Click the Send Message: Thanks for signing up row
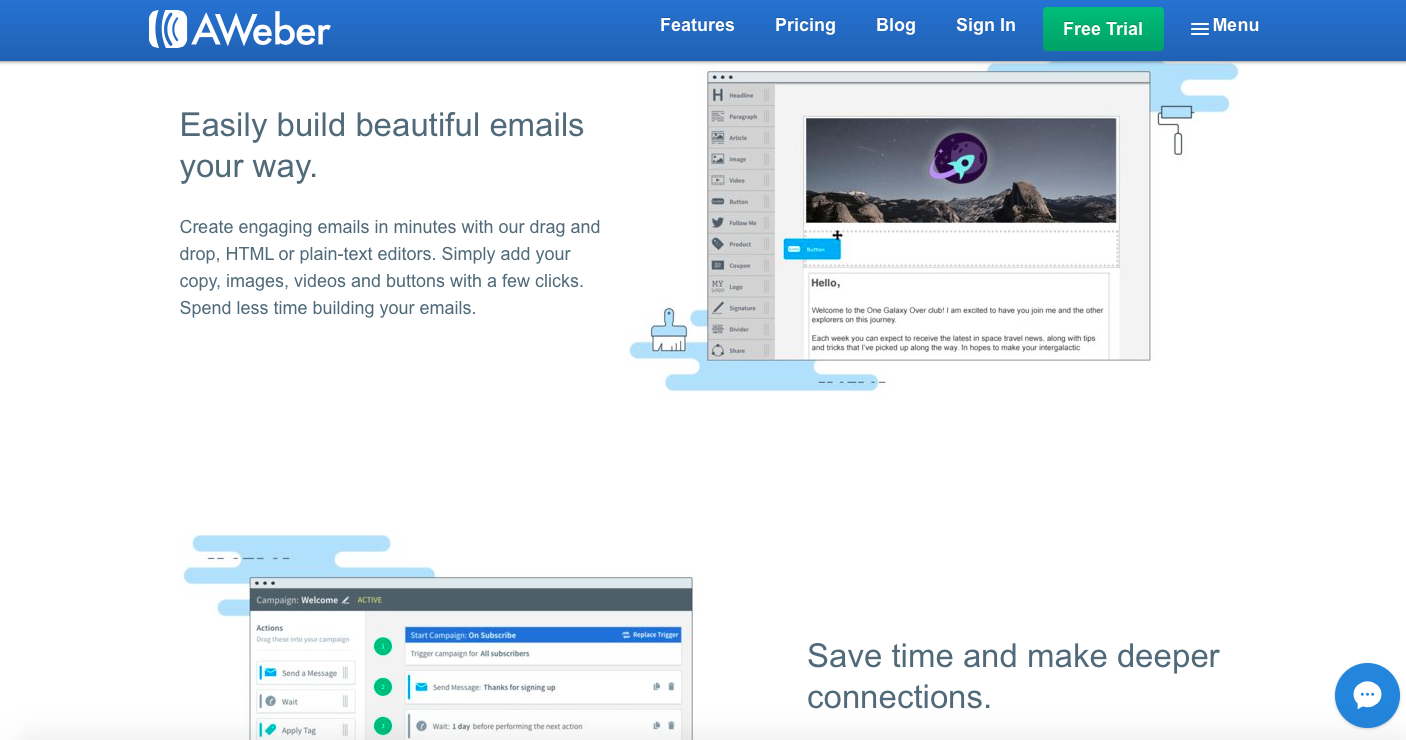1406x740 pixels. 544,687
